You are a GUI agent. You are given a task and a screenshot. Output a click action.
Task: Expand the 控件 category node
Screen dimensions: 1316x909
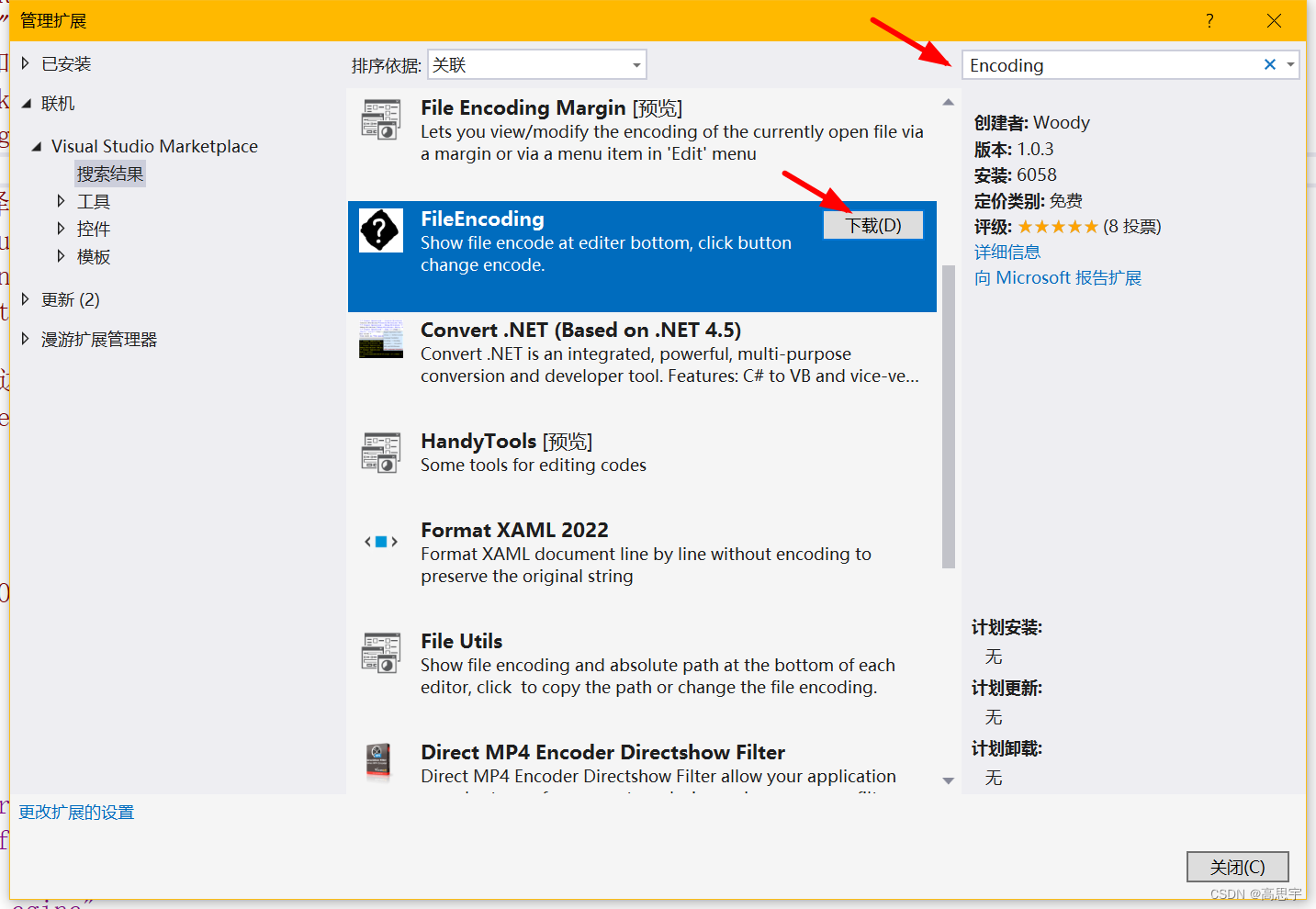click(x=61, y=229)
